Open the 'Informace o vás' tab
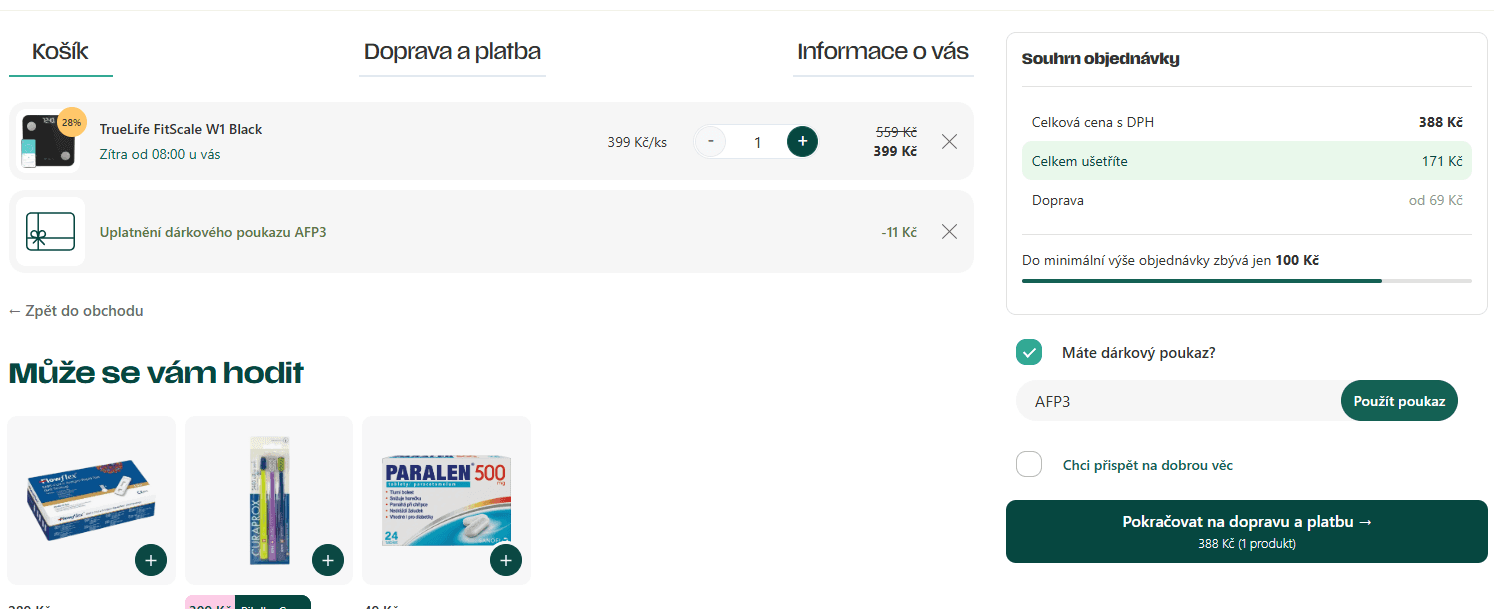This screenshot has width=1494, height=609. 882,50
